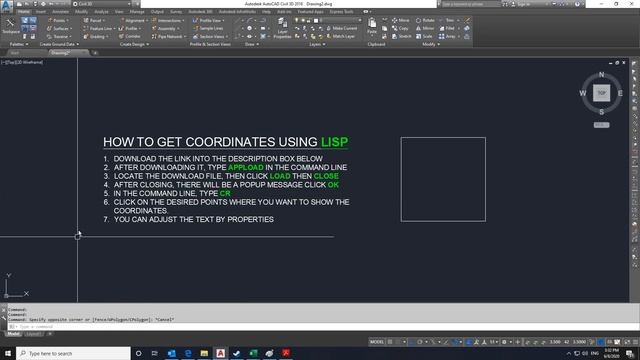
Task: Open the Feature Line dropdown
Action: tap(99, 28)
